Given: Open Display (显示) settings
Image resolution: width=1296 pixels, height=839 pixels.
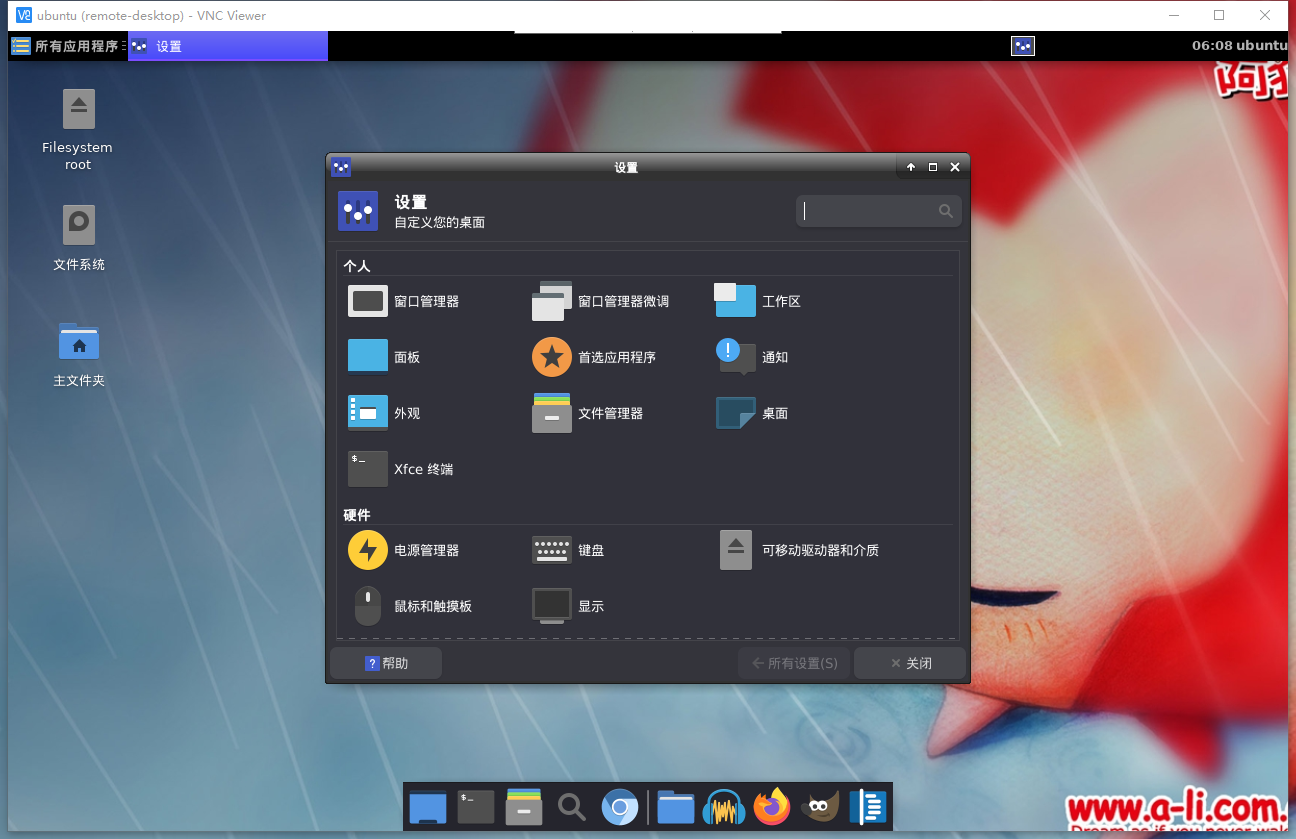Looking at the screenshot, I should tap(568, 606).
